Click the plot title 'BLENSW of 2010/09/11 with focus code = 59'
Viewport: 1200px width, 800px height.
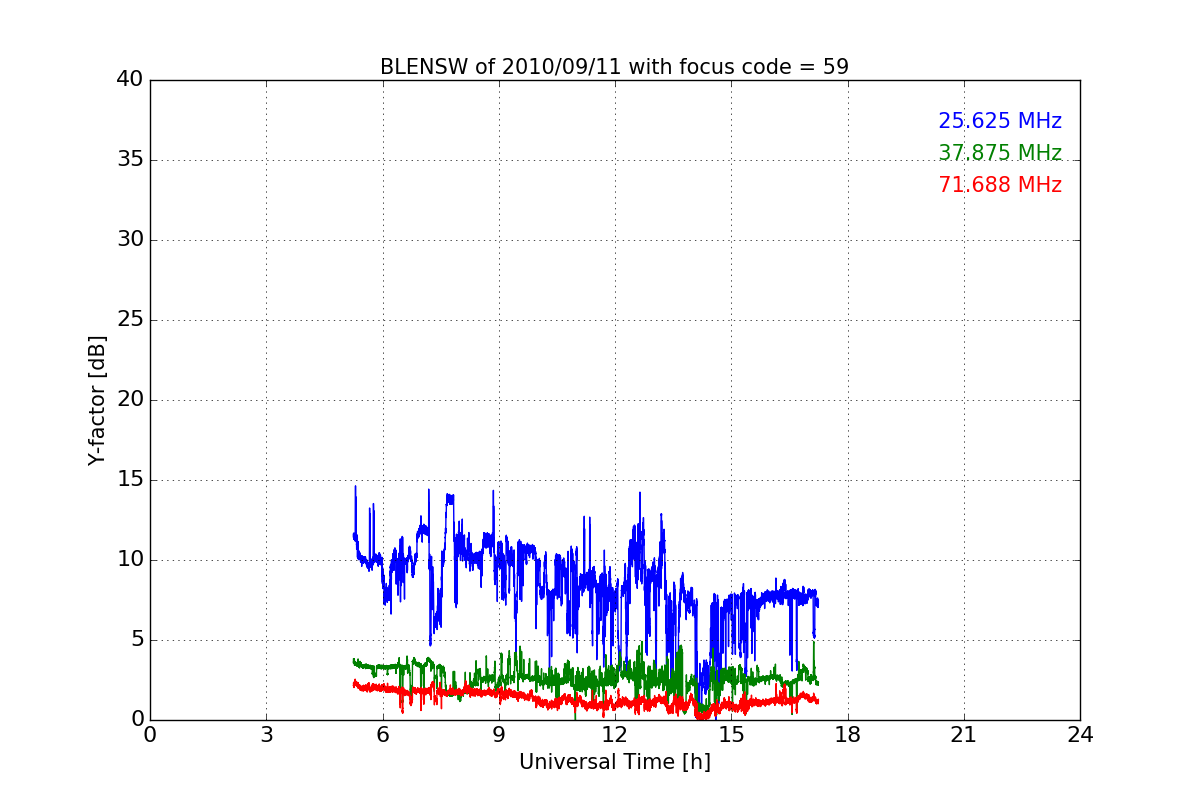pos(614,67)
